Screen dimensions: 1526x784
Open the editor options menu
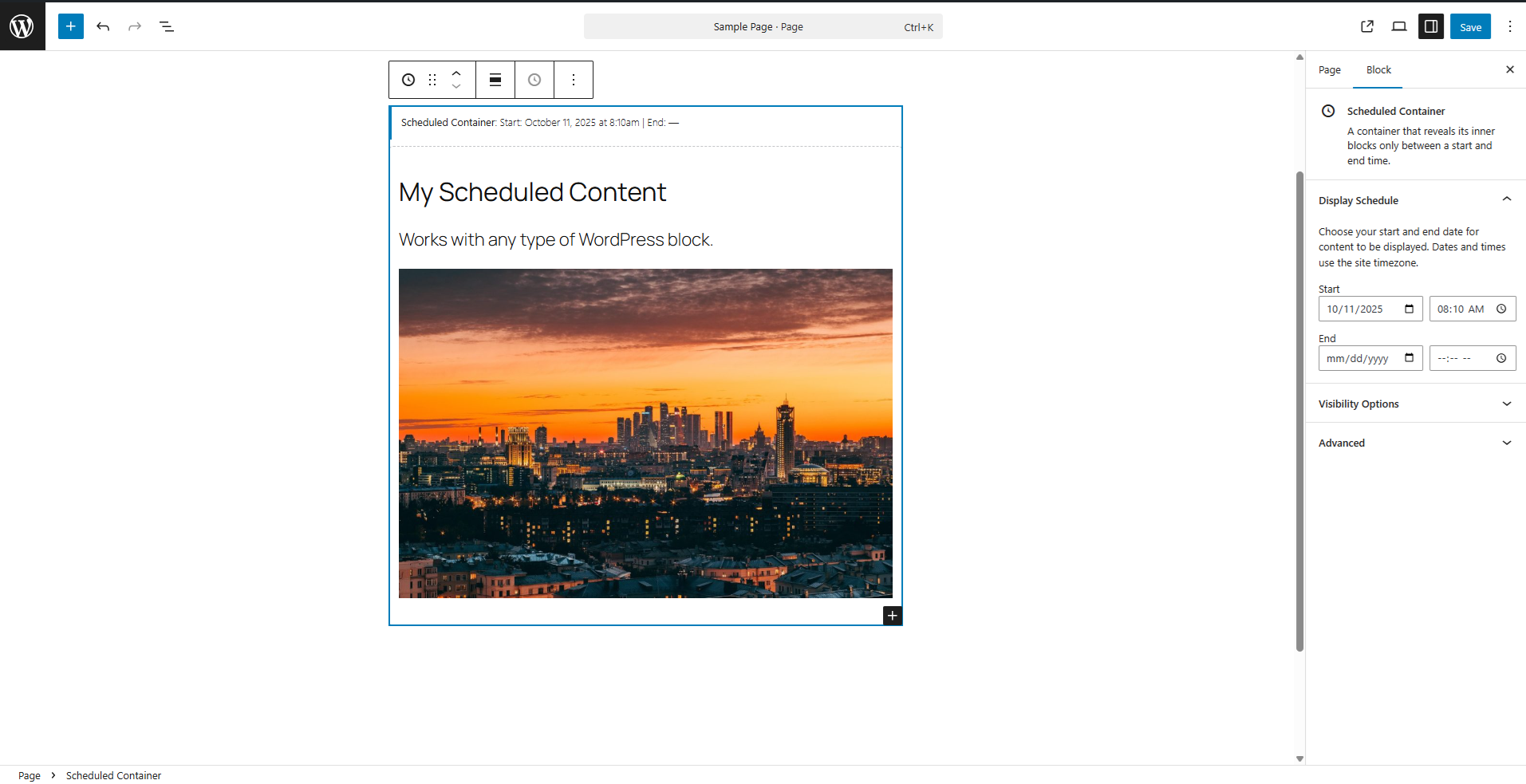point(1508,26)
